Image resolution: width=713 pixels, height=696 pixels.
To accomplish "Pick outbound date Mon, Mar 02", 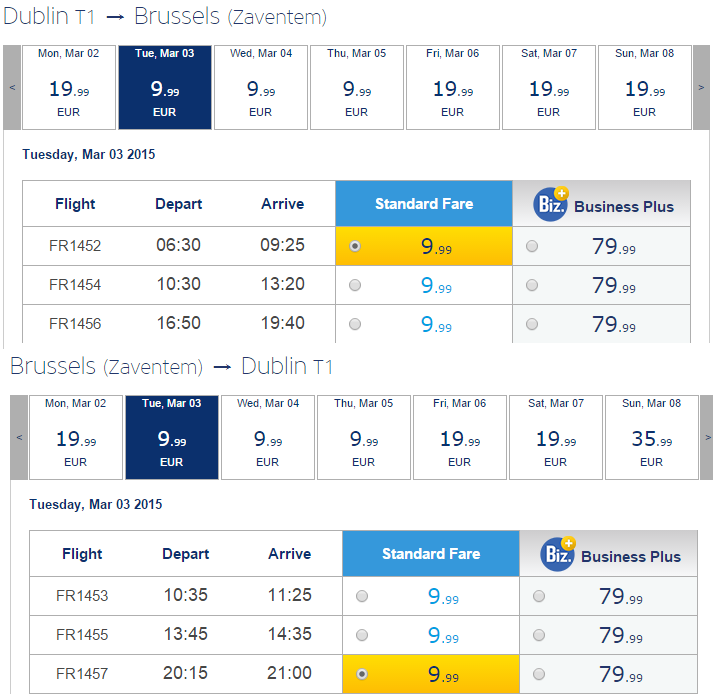I will pyautogui.click(x=69, y=87).
